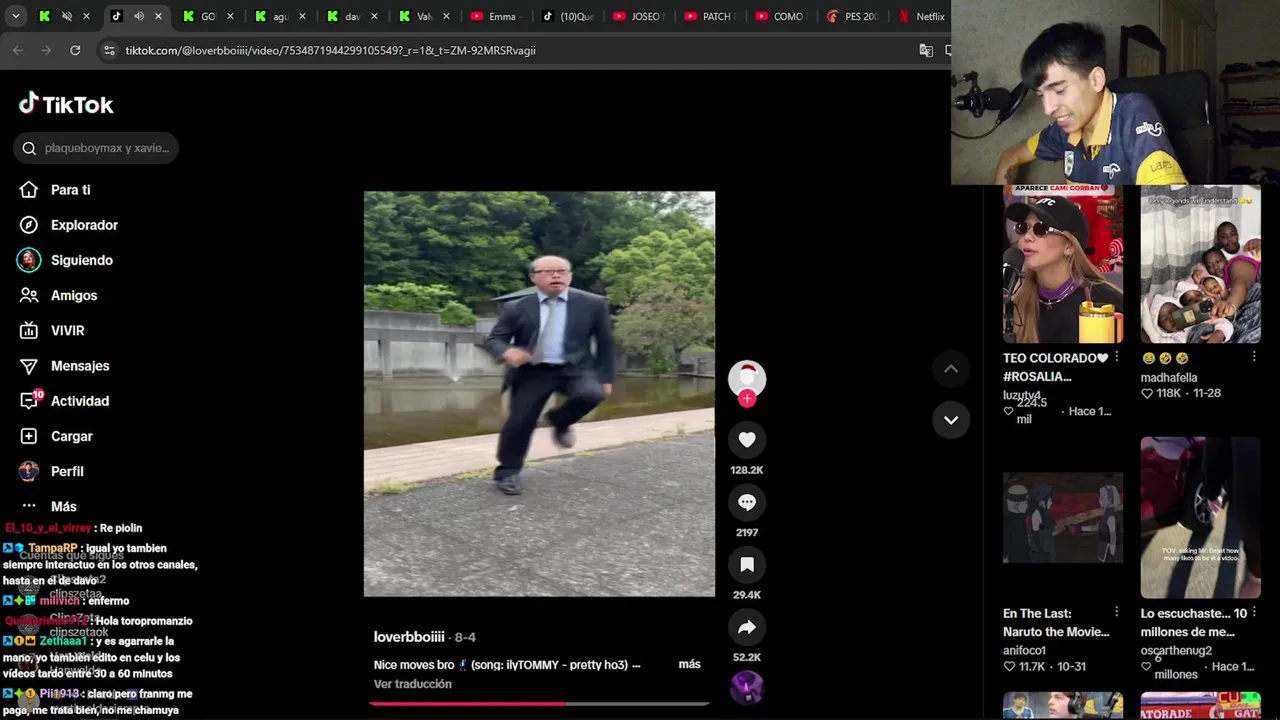Open options for TEO COLORADO video
The image size is (1280, 720).
1116,358
